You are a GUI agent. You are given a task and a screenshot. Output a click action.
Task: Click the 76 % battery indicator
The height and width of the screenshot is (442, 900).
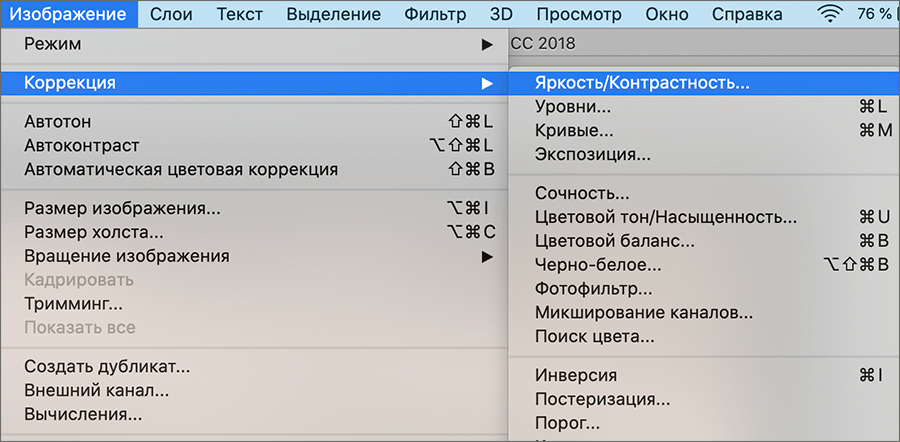(874, 14)
